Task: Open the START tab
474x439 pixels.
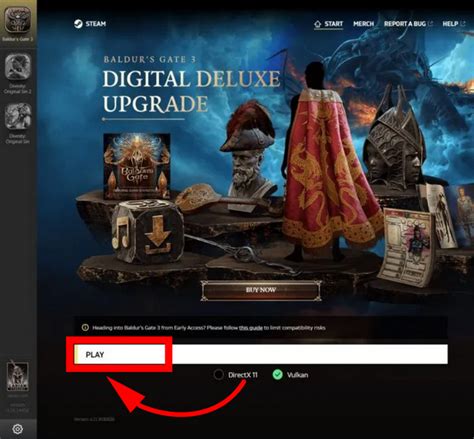Action: [328, 24]
